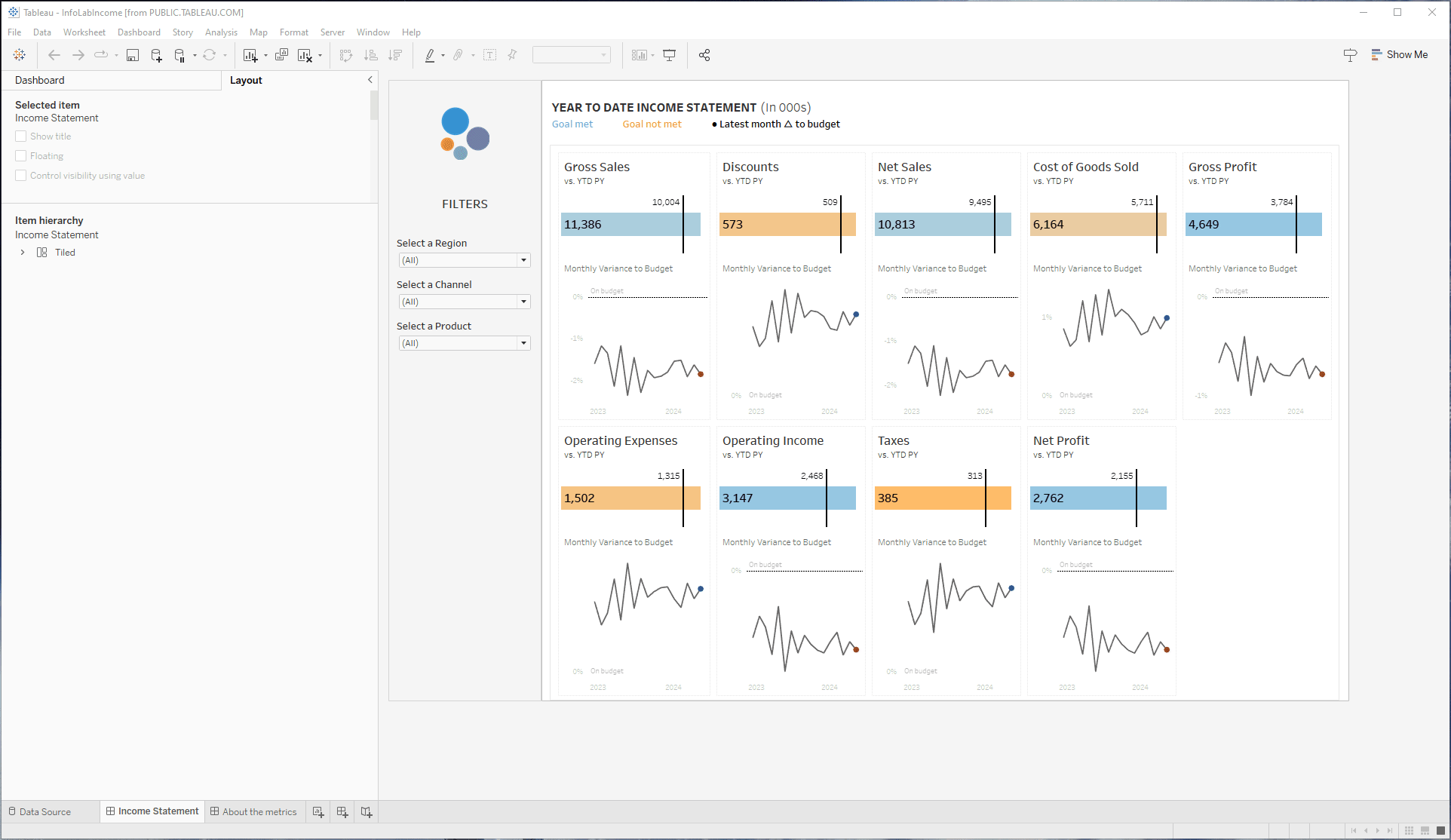Click the Share workbook icon
This screenshot has height=840, width=1451.
click(x=704, y=55)
